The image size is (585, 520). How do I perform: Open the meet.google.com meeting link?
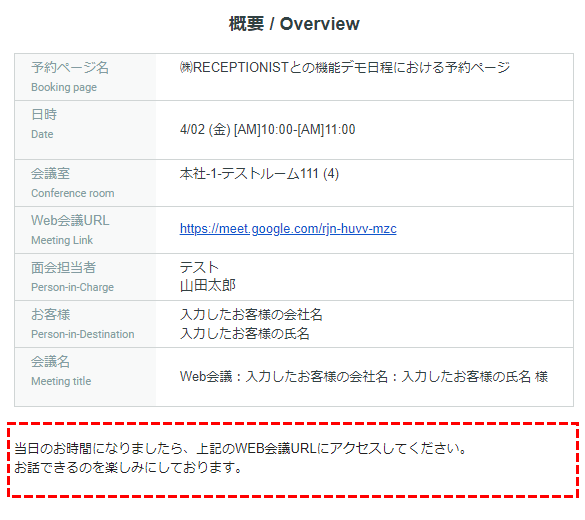pos(288,229)
